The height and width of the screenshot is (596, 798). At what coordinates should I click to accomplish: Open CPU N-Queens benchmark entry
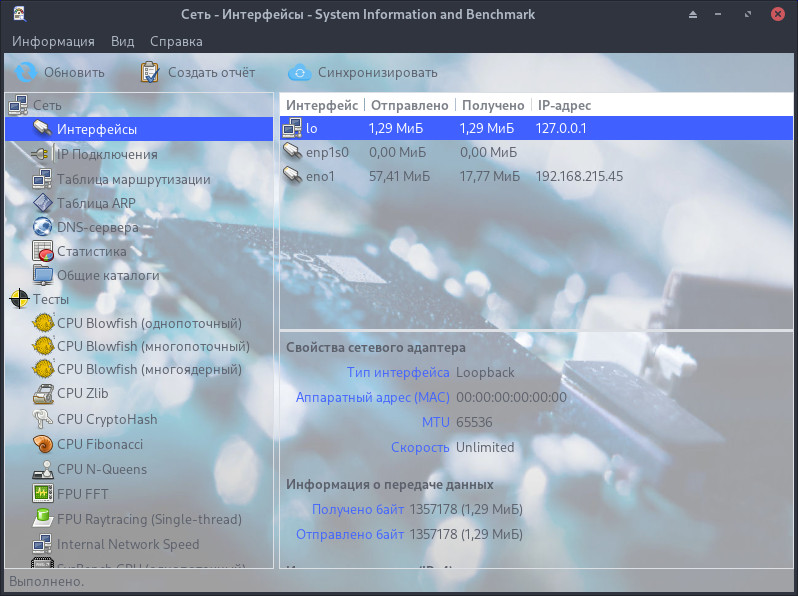[x=102, y=469]
